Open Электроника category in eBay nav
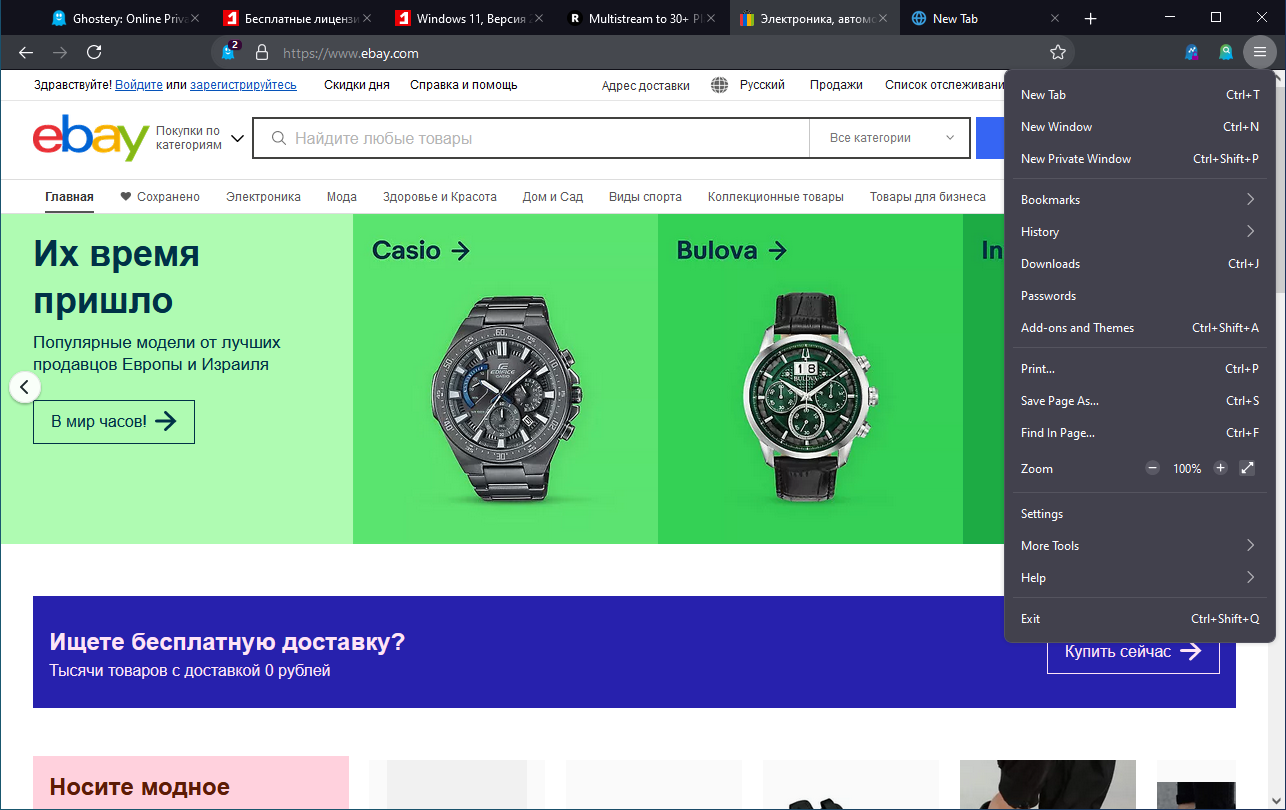1286x810 pixels. [x=263, y=197]
